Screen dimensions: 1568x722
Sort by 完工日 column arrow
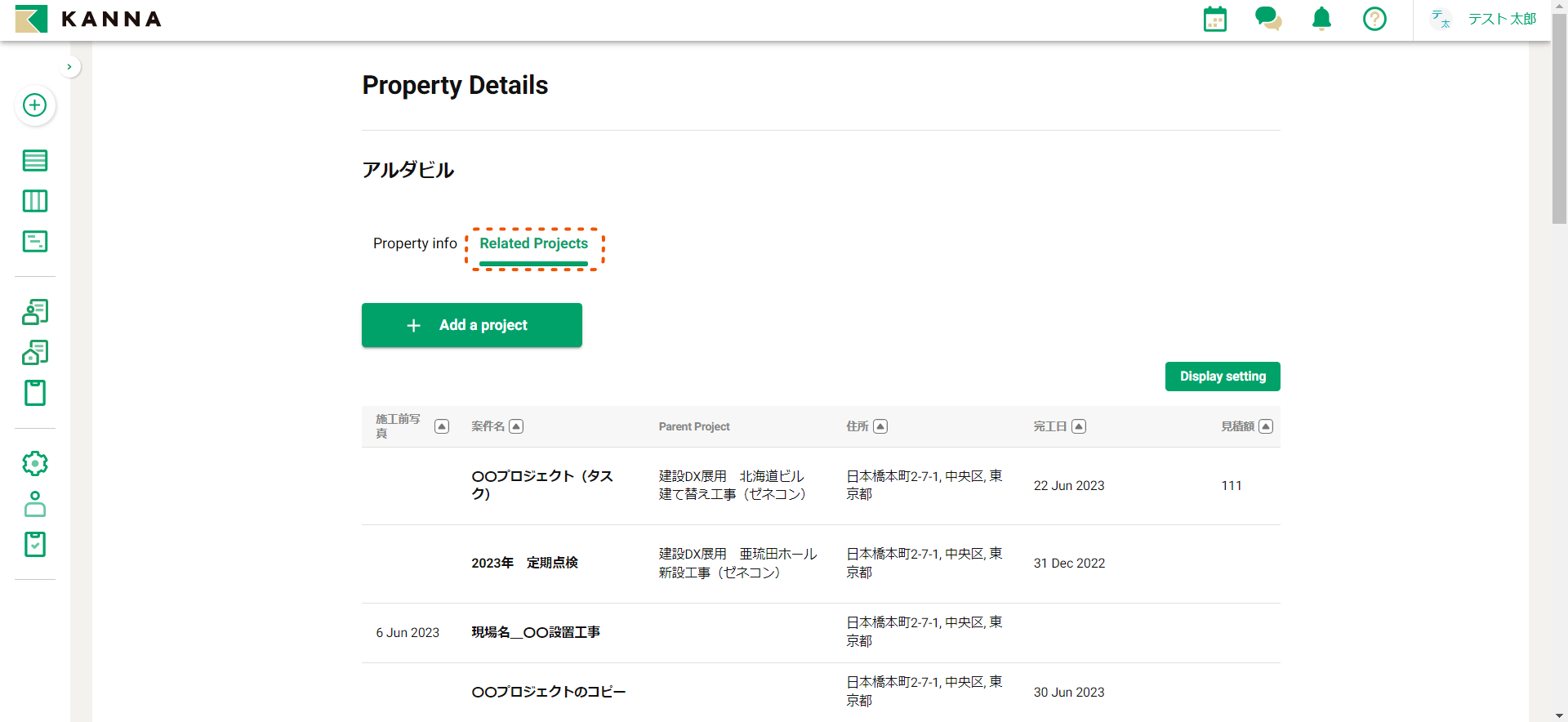click(1079, 426)
